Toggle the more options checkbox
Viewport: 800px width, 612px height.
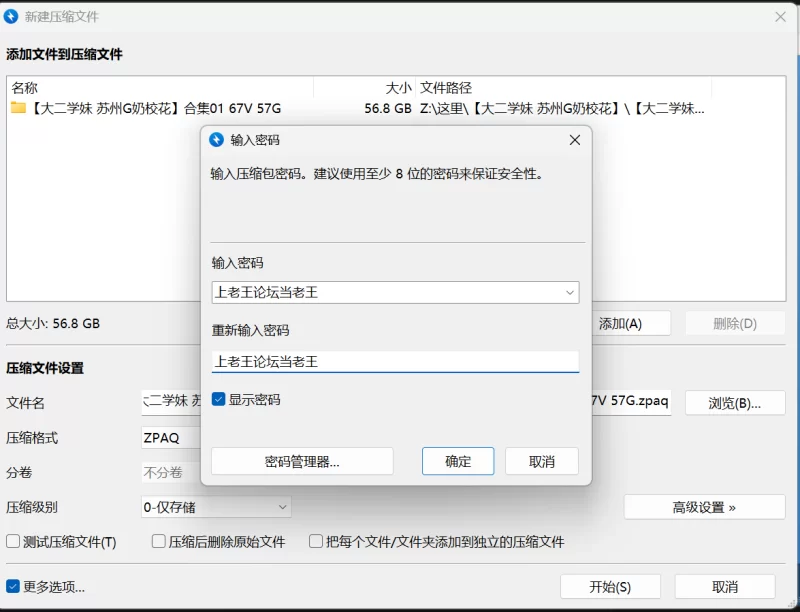click(x=13, y=586)
